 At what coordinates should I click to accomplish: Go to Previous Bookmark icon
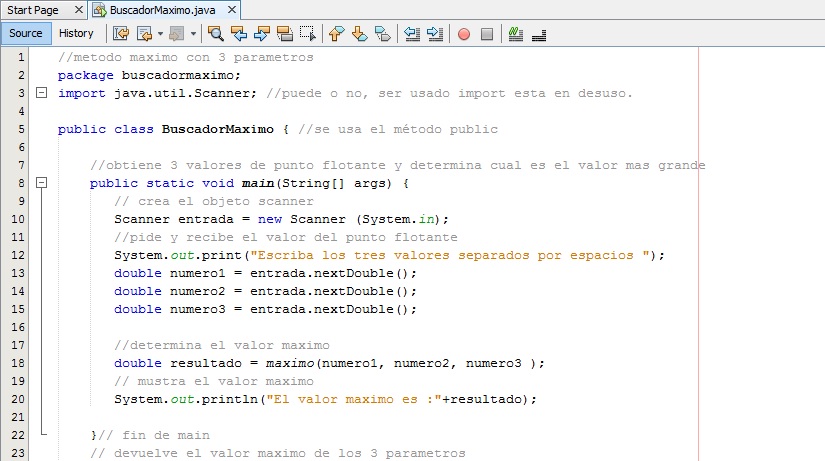point(336,33)
